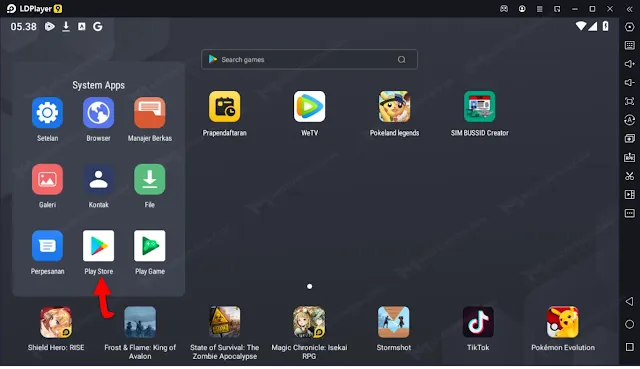The height and width of the screenshot is (369, 640).
Task: Open the Setelan settings app
Action: (47, 113)
